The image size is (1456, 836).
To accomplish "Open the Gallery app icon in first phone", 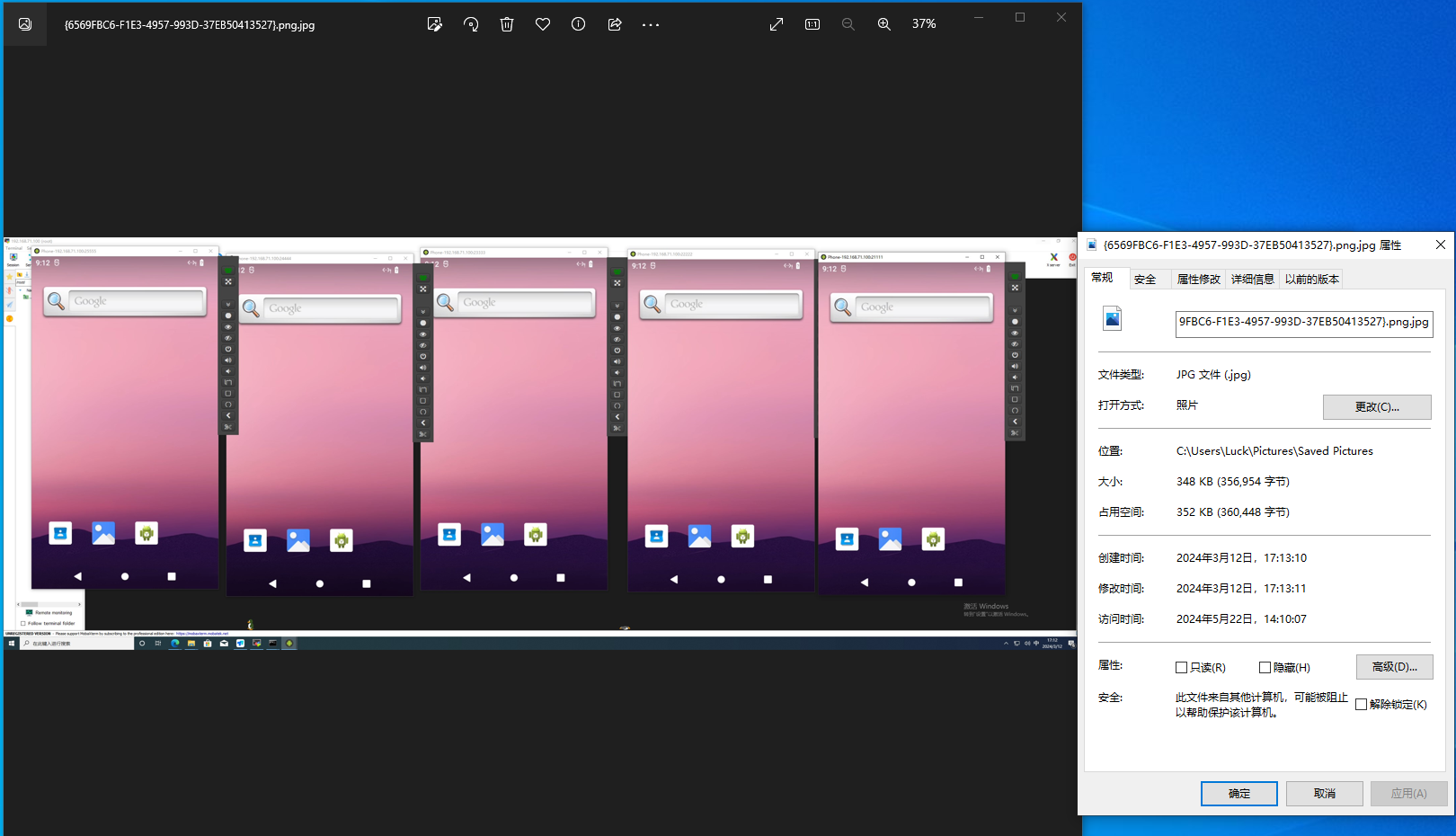I will (x=103, y=533).
